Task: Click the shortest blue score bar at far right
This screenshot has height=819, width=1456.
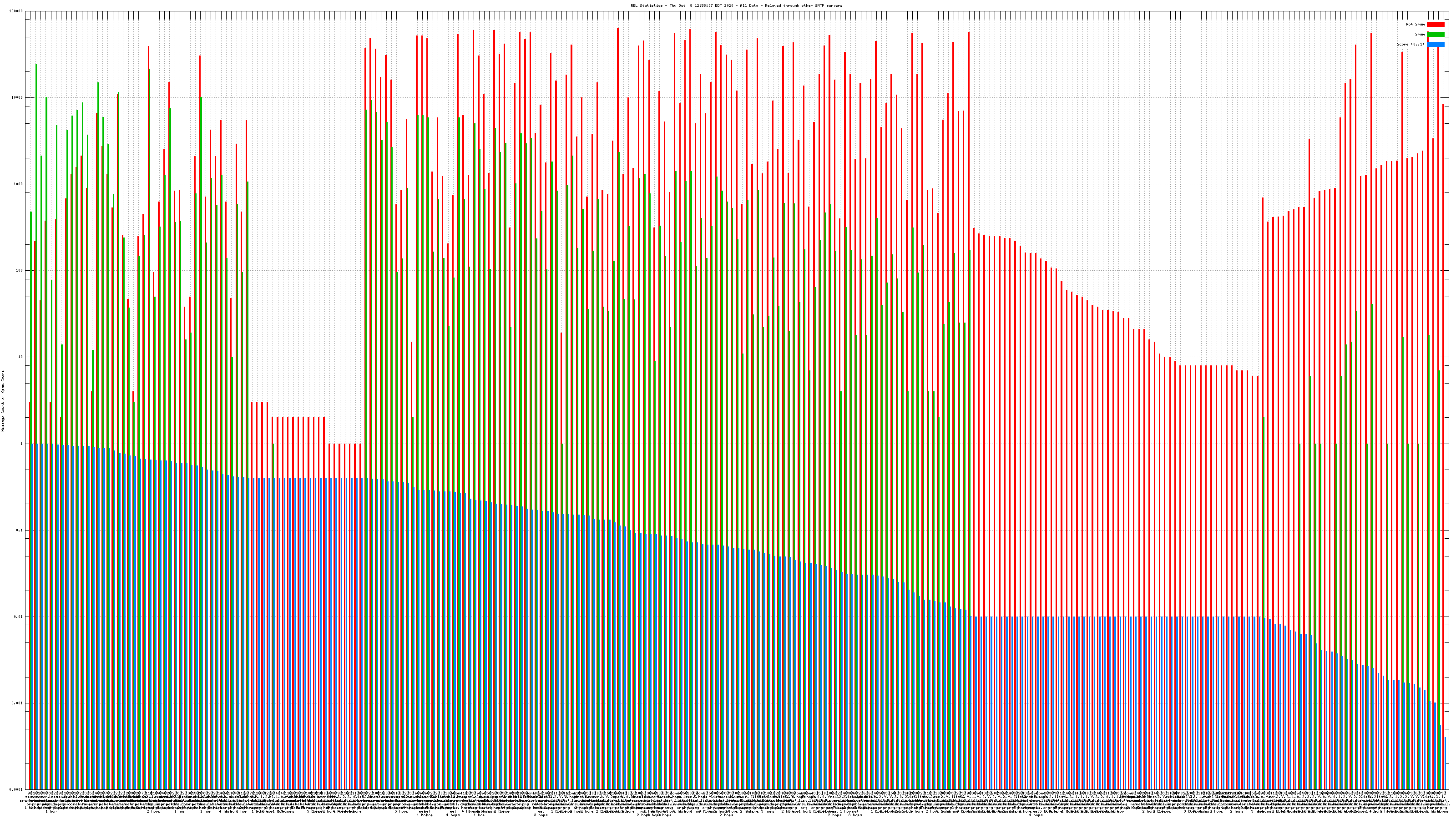Action: click(1445, 763)
